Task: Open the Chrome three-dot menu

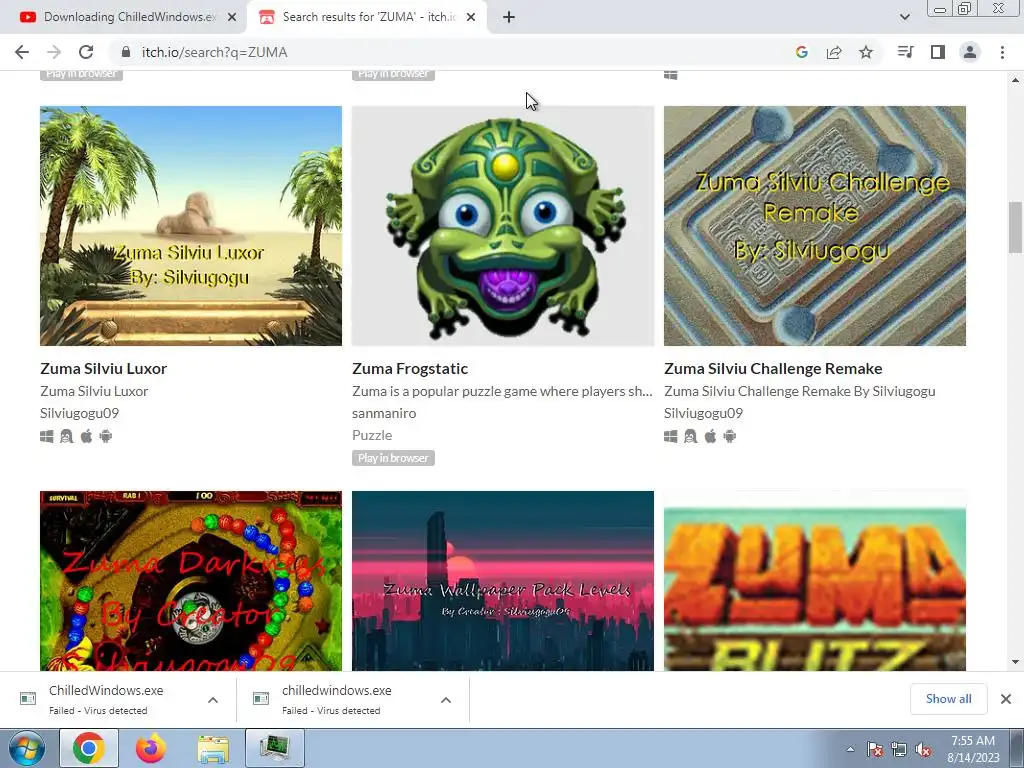Action: [1002, 52]
